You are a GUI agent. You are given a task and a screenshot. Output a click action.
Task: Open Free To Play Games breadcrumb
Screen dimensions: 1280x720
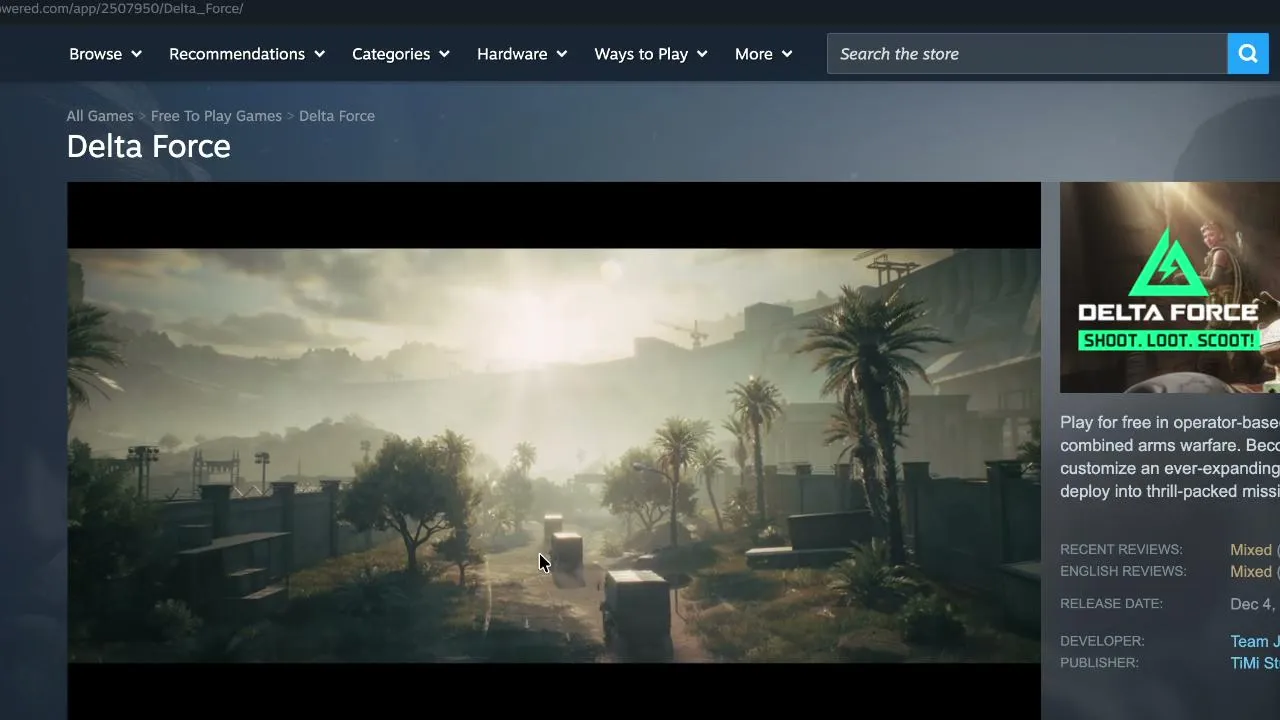(x=216, y=116)
